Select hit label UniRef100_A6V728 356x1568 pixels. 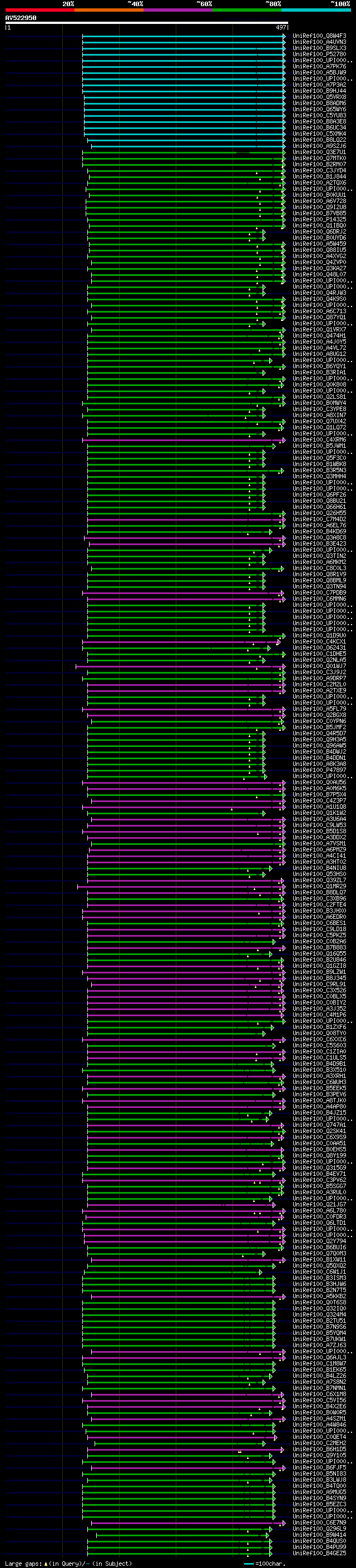(319, 201)
